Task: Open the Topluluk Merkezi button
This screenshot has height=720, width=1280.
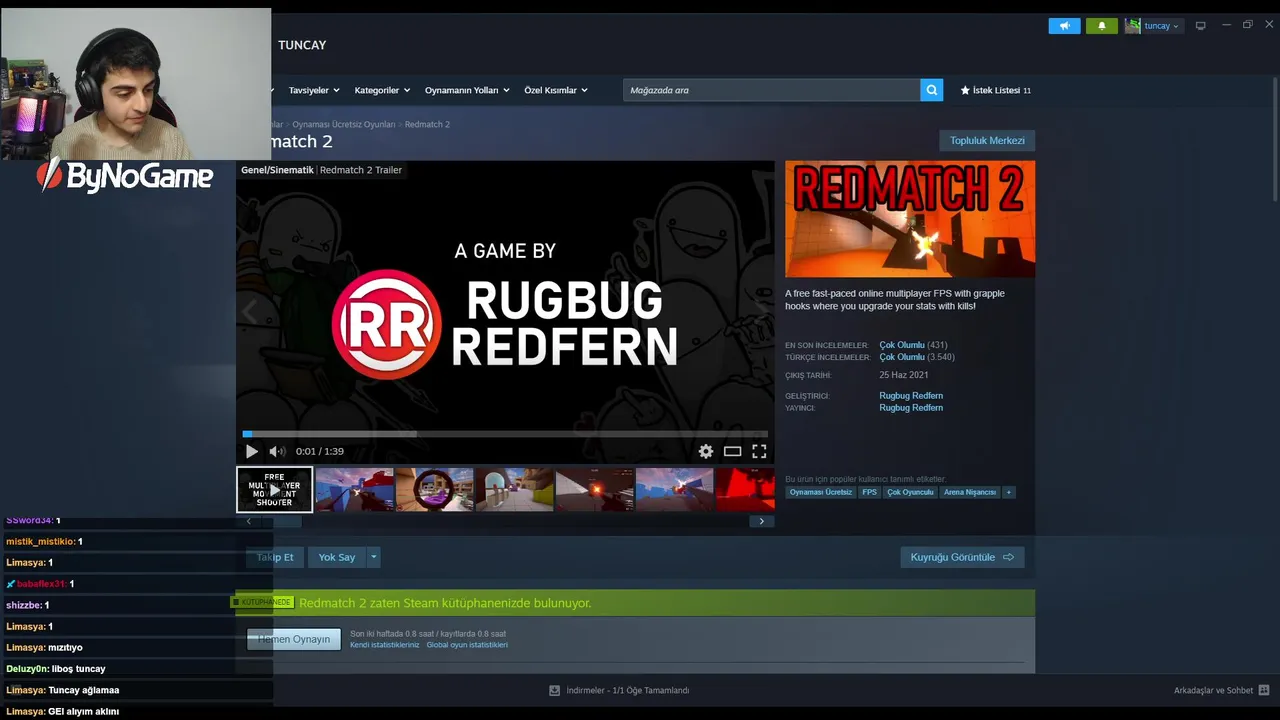Action: tap(987, 140)
